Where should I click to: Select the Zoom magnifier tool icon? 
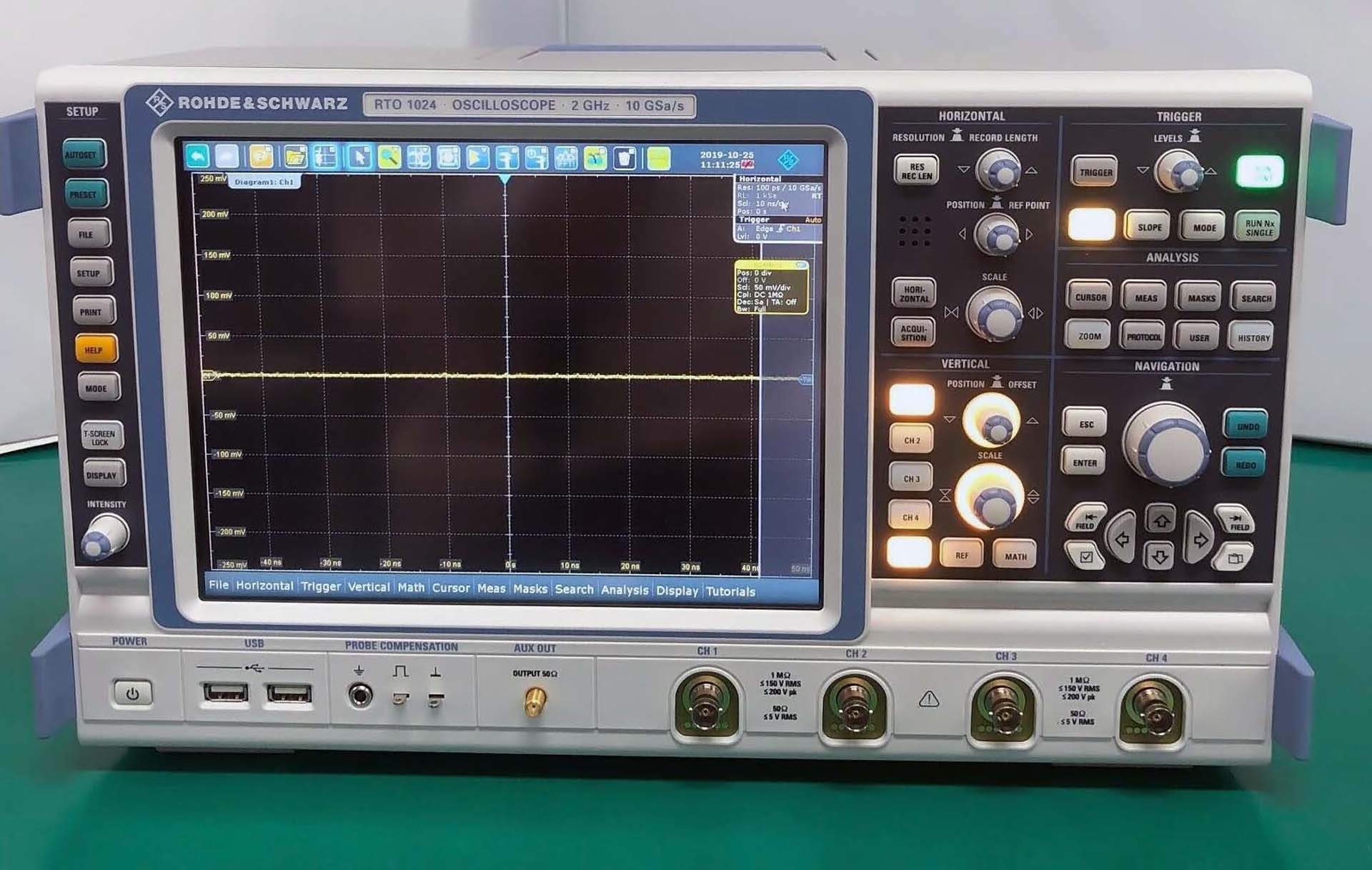[389, 157]
